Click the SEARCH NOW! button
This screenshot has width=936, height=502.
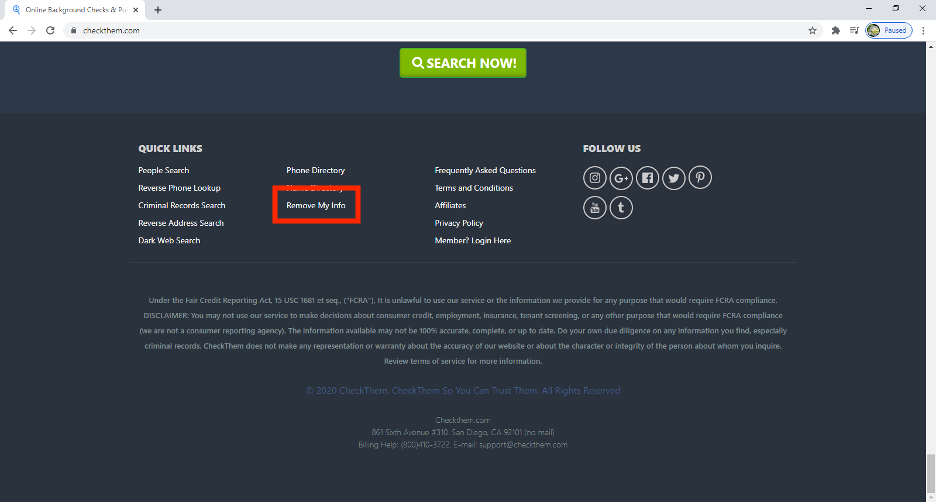coord(463,63)
